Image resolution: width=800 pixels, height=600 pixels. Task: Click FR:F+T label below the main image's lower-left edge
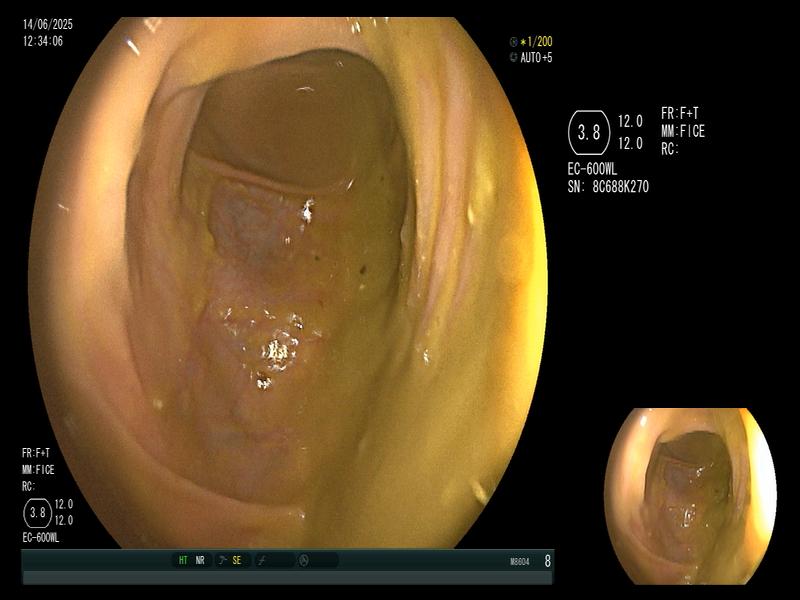[x=36, y=453]
